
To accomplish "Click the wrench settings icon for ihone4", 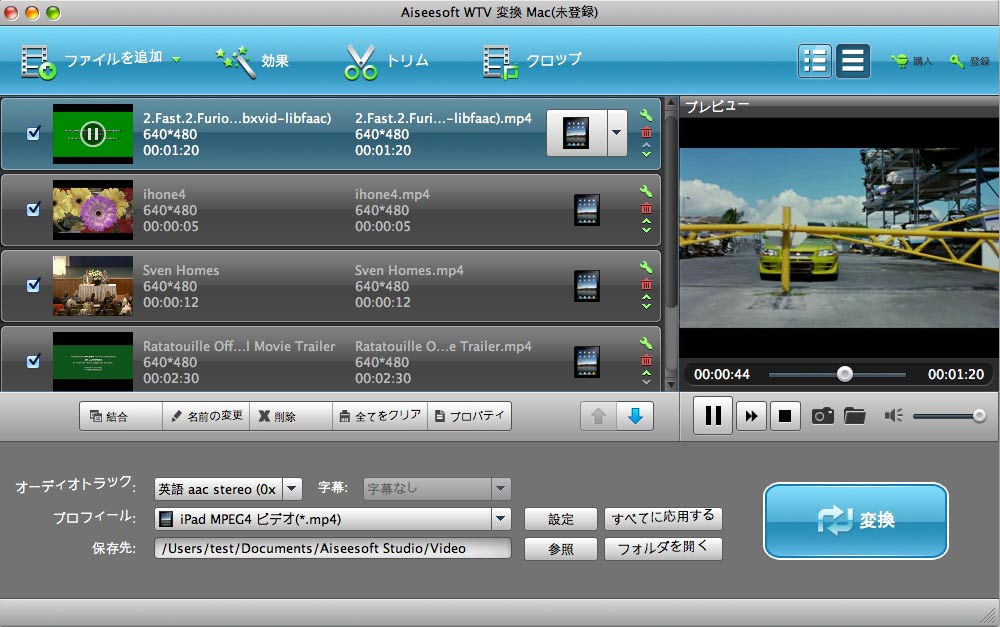I will tap(646, 192).
